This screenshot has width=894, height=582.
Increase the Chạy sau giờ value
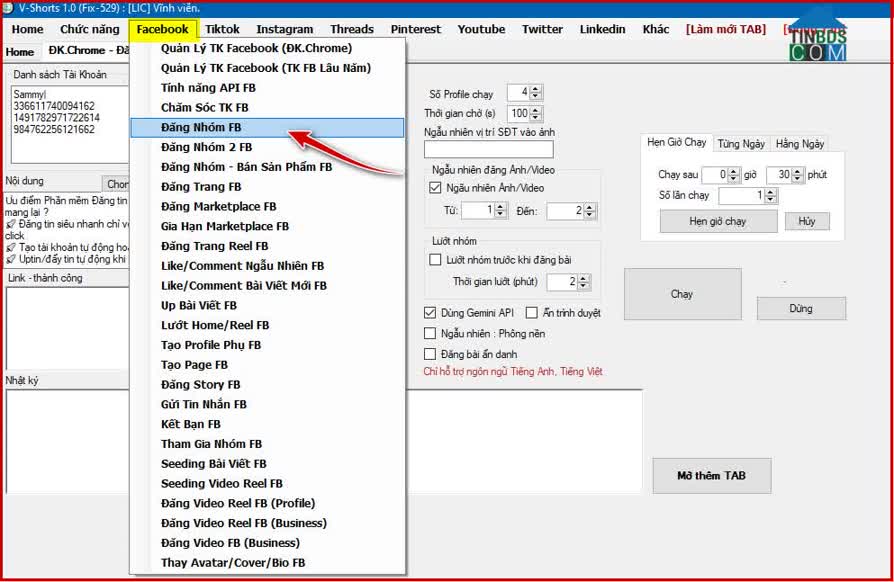[x=734, y=172]
